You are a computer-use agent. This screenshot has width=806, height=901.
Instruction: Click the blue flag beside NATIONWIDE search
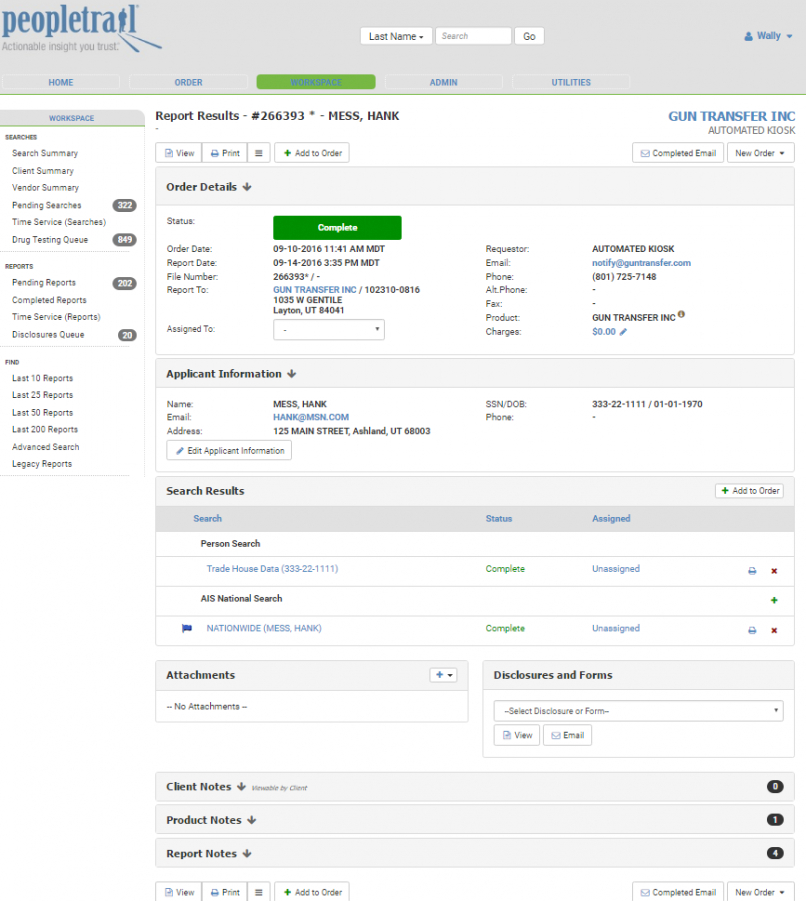[187, 628]
